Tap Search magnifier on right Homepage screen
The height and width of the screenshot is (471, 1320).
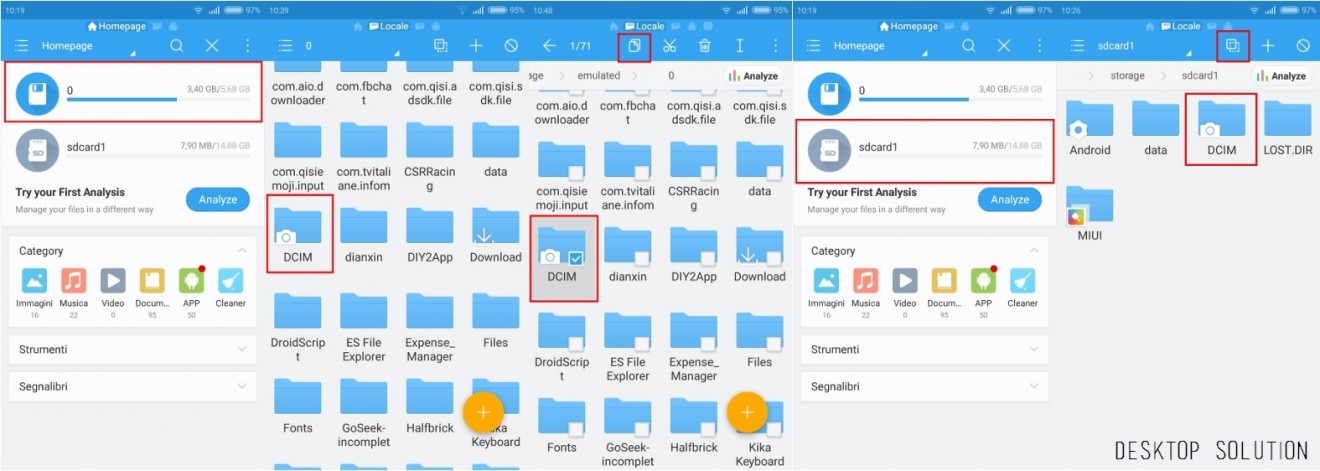[x=969, y=46]
